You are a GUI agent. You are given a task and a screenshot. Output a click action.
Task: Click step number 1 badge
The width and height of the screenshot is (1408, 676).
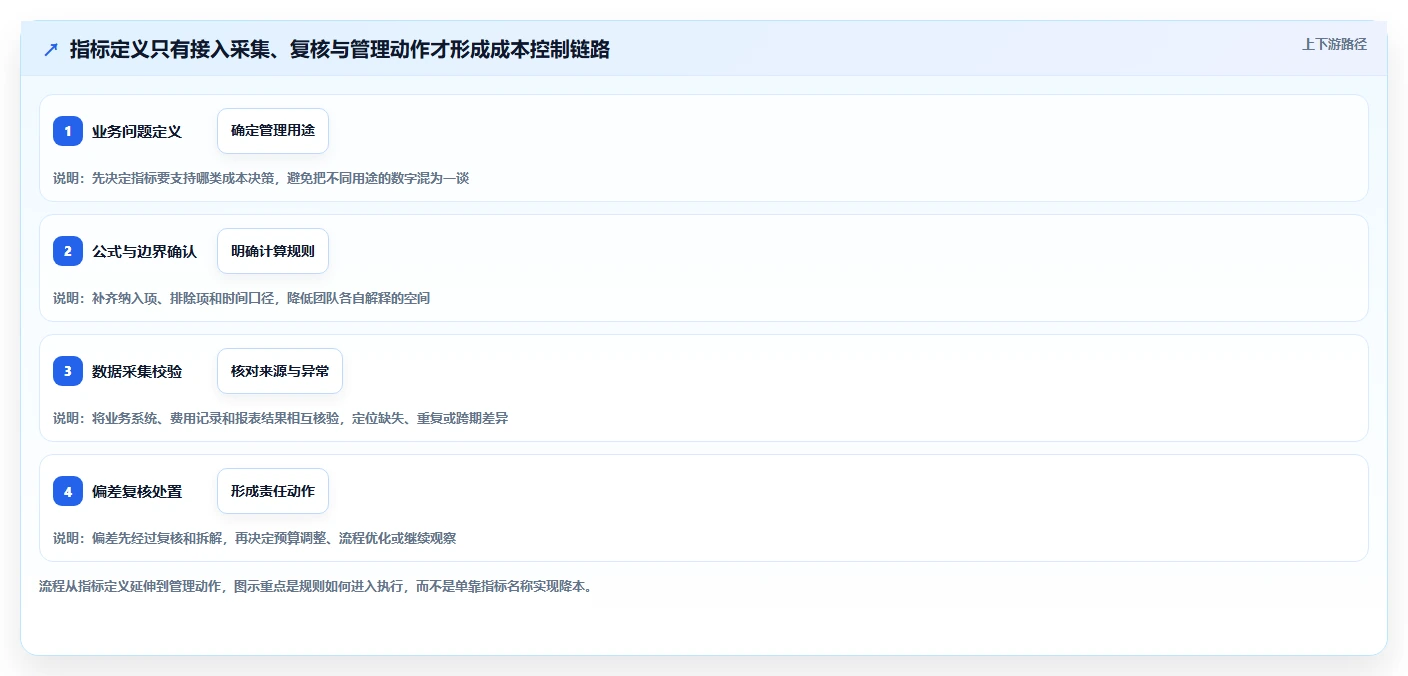(x=68, y=131)
